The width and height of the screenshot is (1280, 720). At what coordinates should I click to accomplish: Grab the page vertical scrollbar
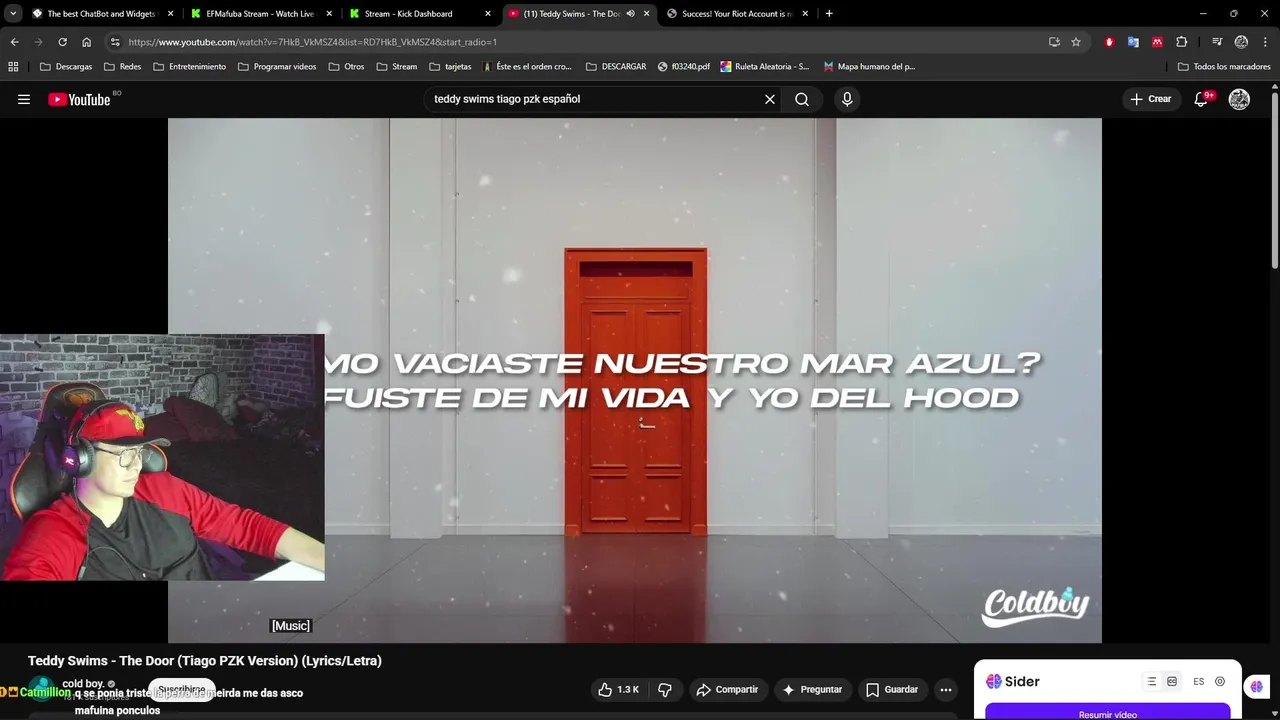(1275, 180)
